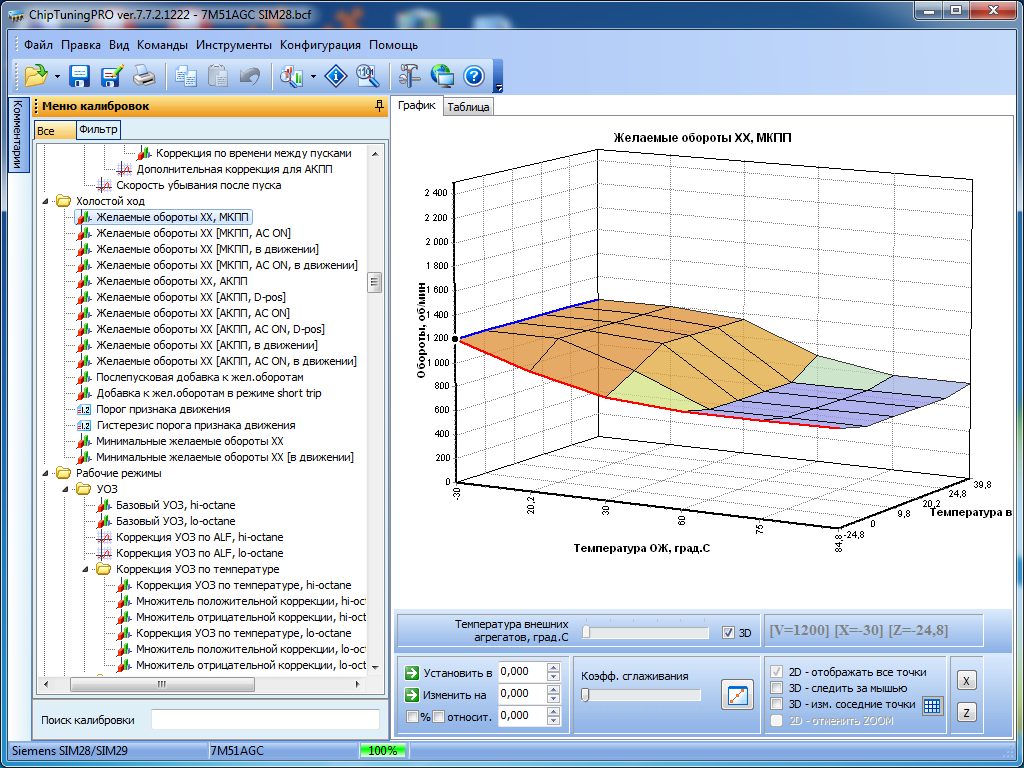This screenshot has height=768, width=1024.
Task: Click the blue diamond info icon
Action: [336, 75]
